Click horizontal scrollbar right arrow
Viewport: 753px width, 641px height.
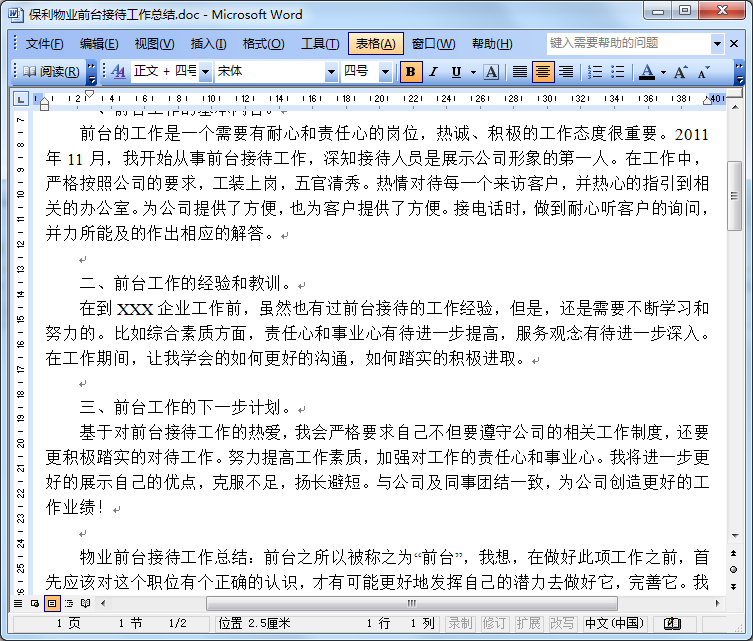tap(718, 603)
